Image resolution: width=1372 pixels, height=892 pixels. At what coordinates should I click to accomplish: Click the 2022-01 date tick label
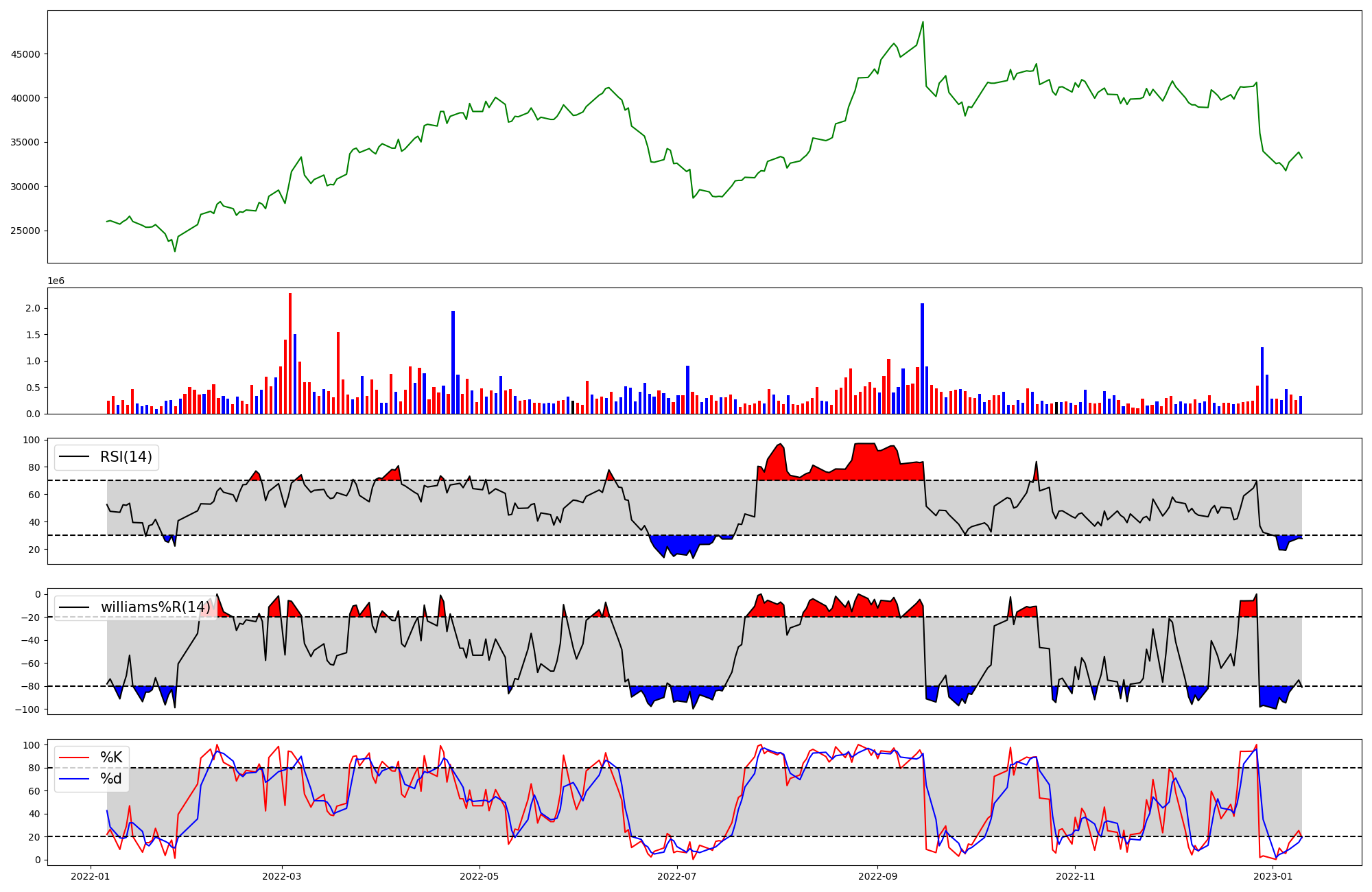coord(91,876)
